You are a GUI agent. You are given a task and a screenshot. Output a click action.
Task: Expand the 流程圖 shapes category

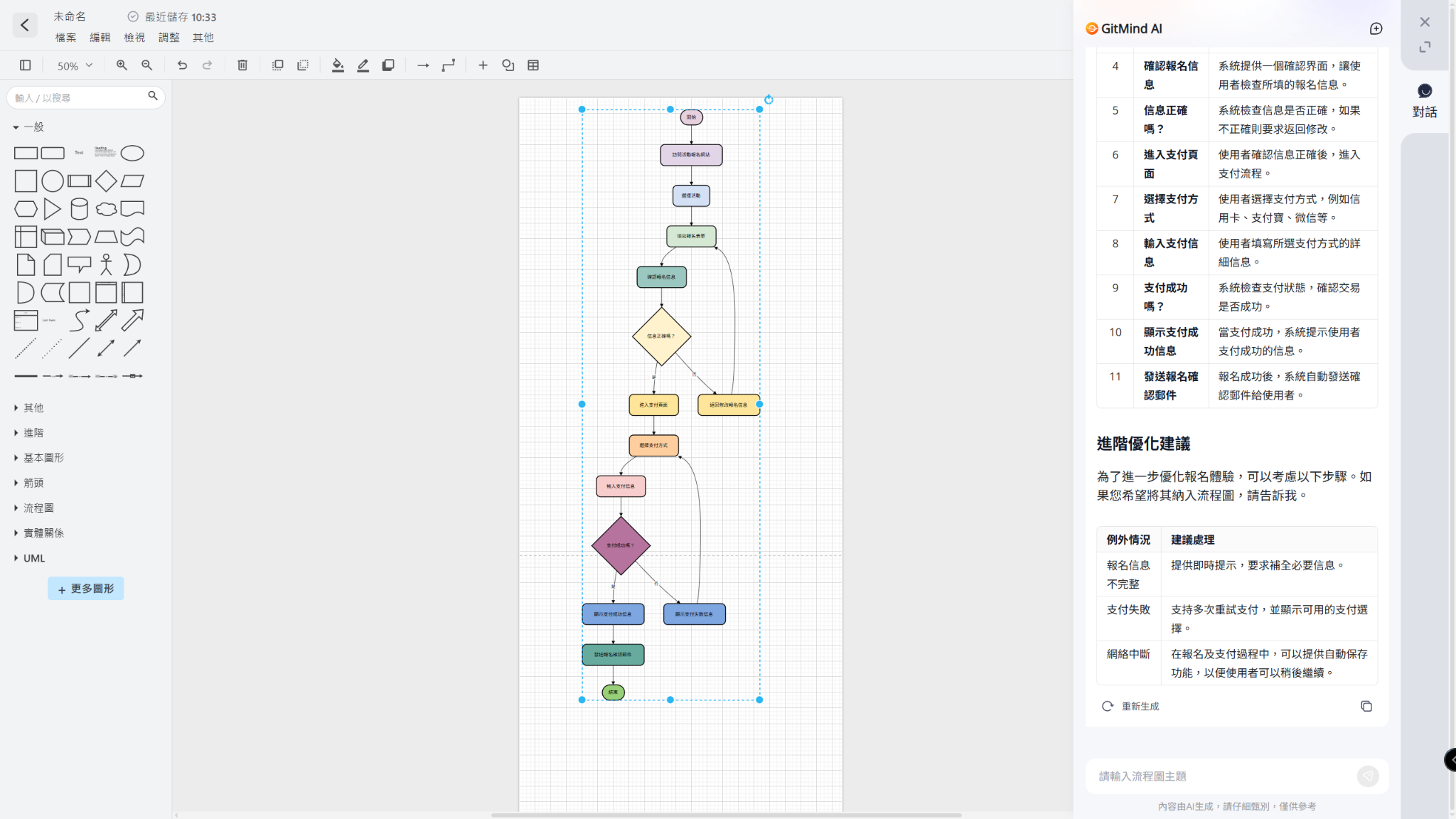pyautogui.click(x=38, y=508)
